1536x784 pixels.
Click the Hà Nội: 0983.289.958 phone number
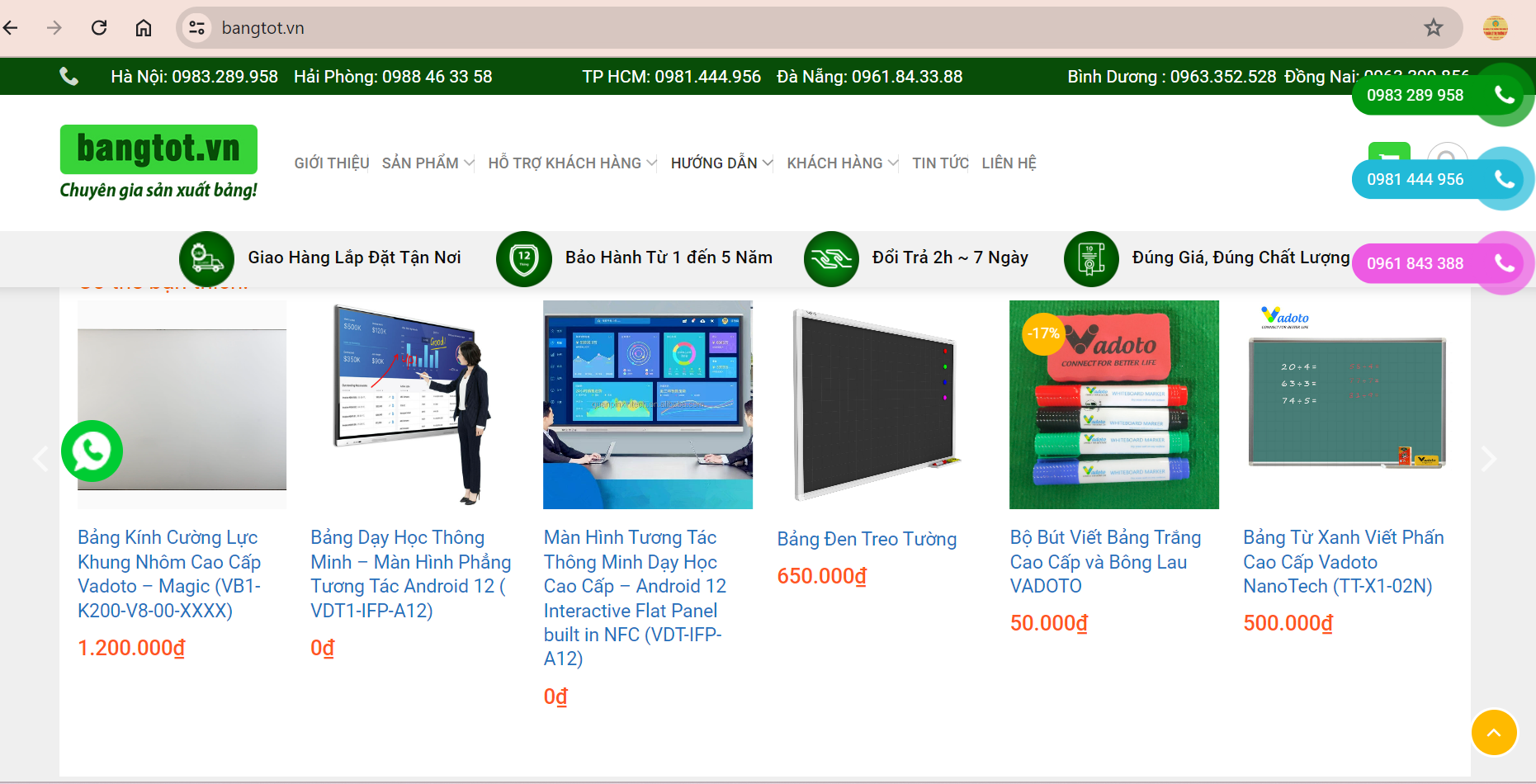tap(195, 77)
